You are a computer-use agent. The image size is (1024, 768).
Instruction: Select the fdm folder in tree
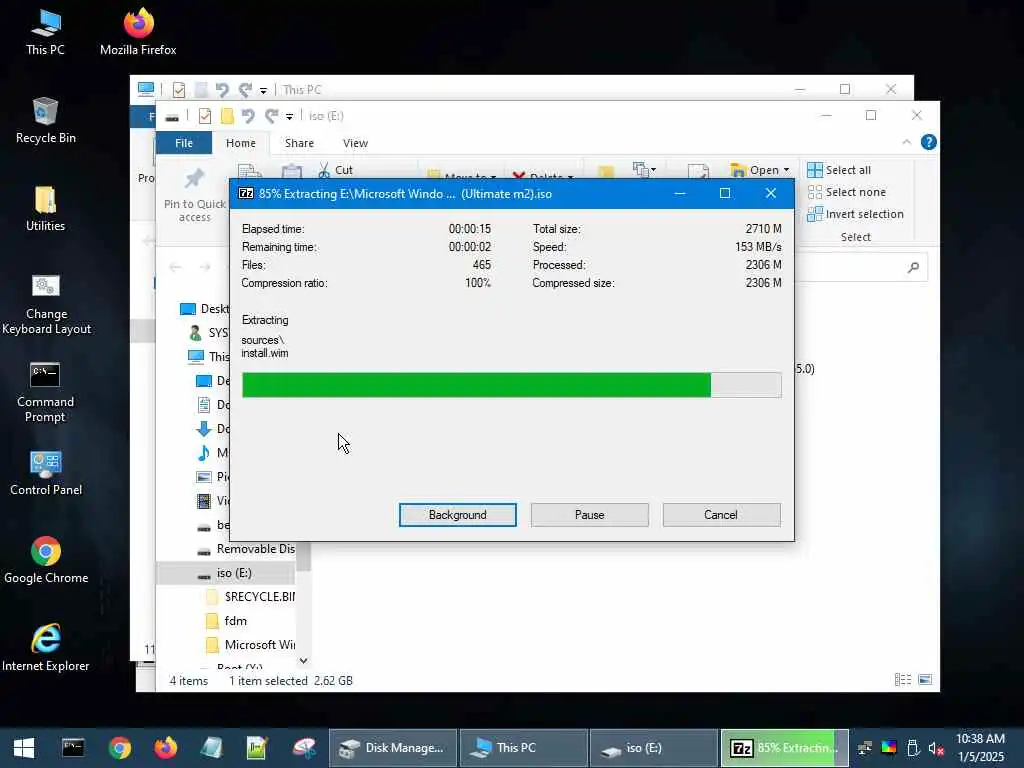click(x=227, y=620)
